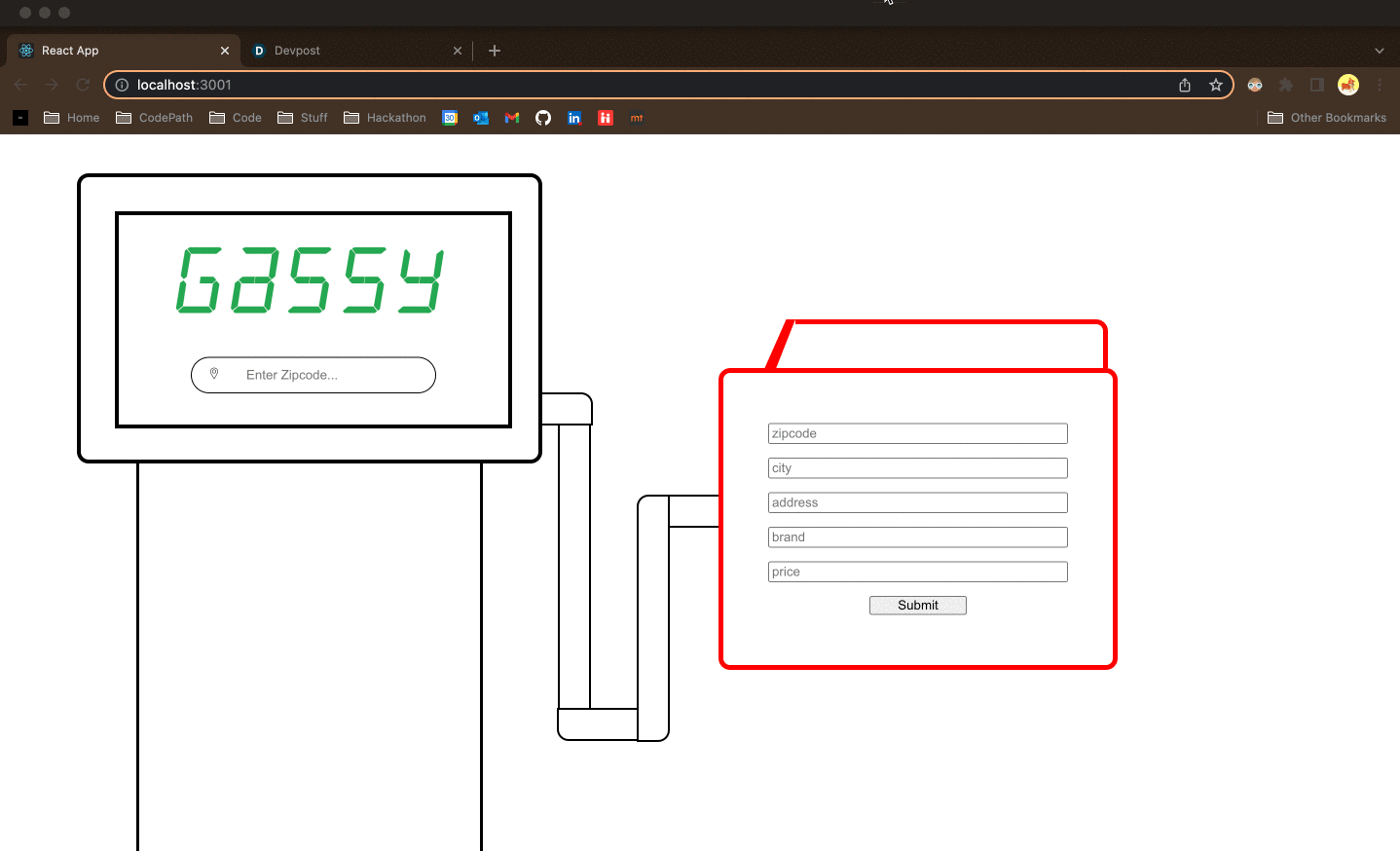The image size is (1400, 851).
Task: Open the Code bookmarks folder
Action: 236,118
